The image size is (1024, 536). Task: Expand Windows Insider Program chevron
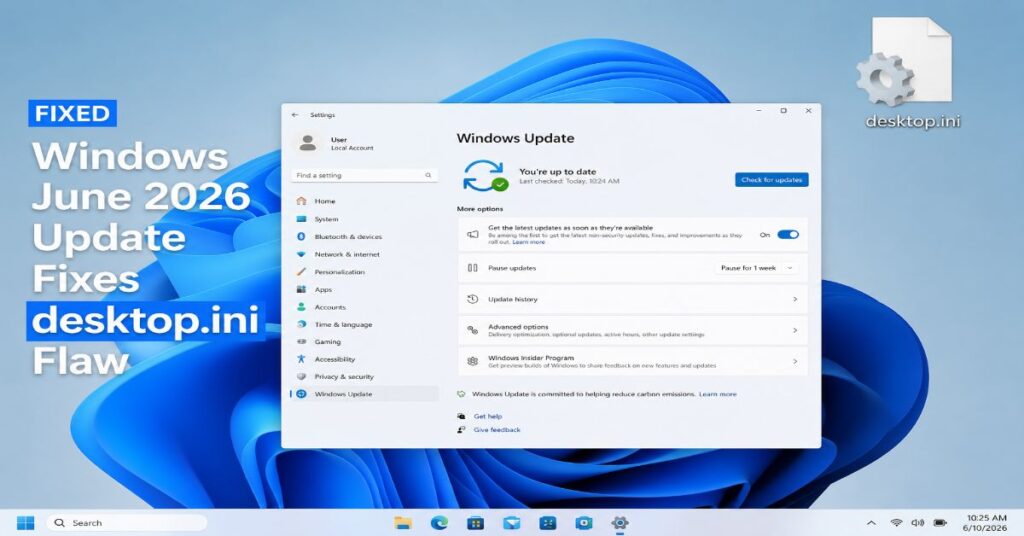(x=795, y=361)
